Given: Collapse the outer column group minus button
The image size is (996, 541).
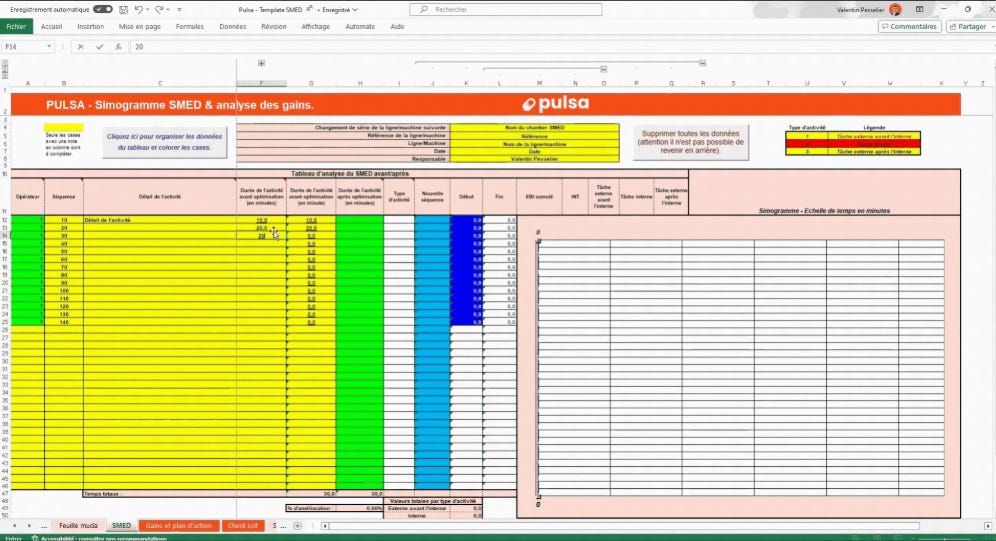Looking at the screenshot, I should point(703,63).
